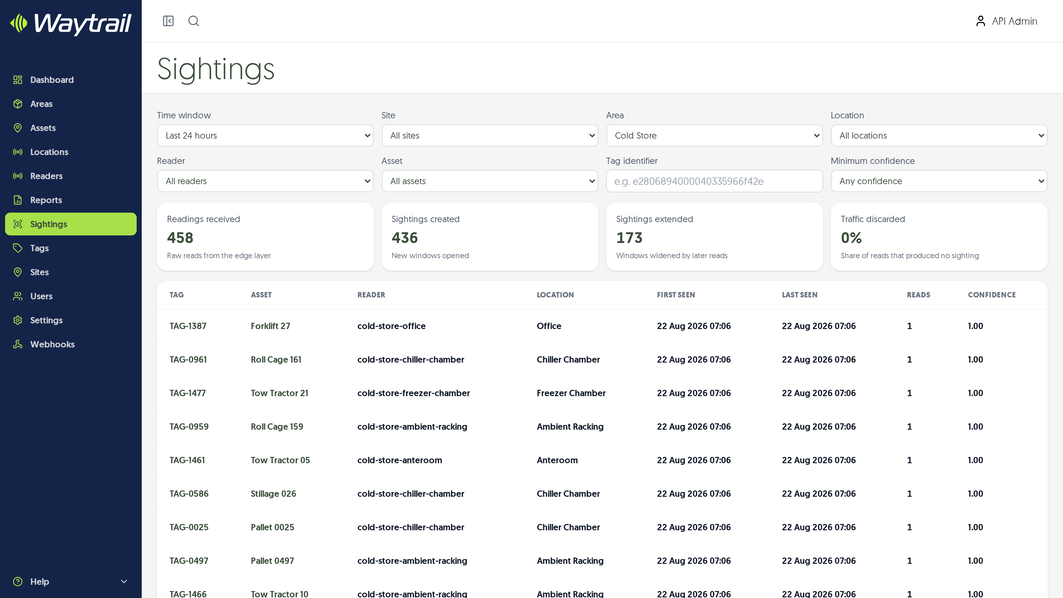Open the Asset dropdown
1063x598 pixels.
(x=489, y=181)
